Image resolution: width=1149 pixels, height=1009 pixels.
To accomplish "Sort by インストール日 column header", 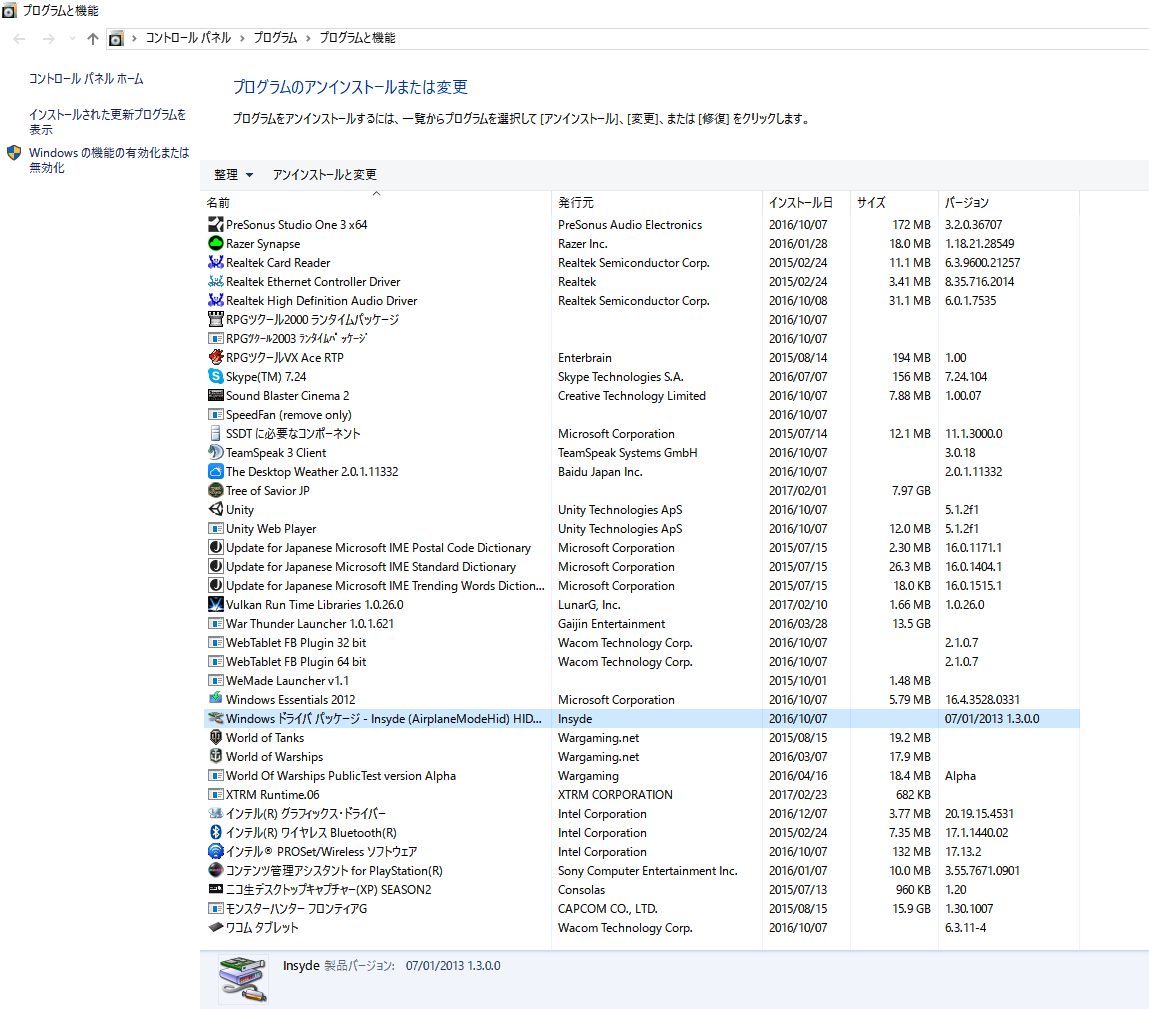I will point(806,202).
